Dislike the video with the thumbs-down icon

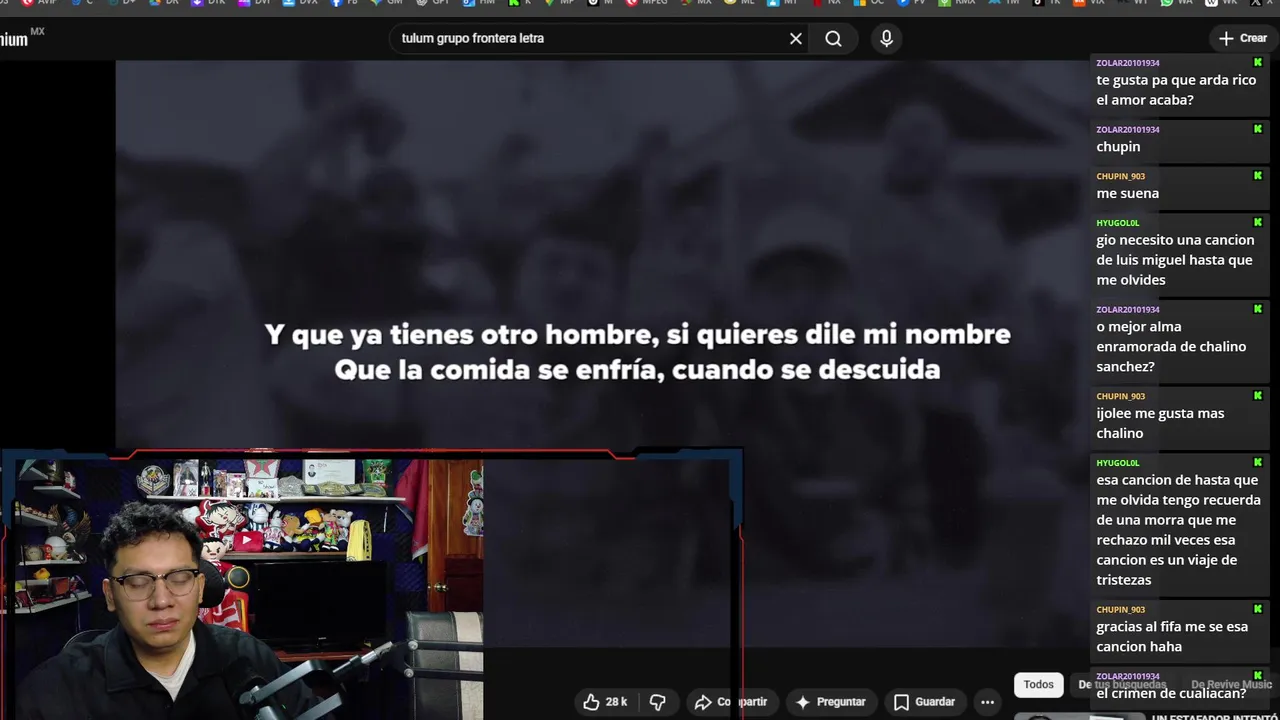(657, 702)
